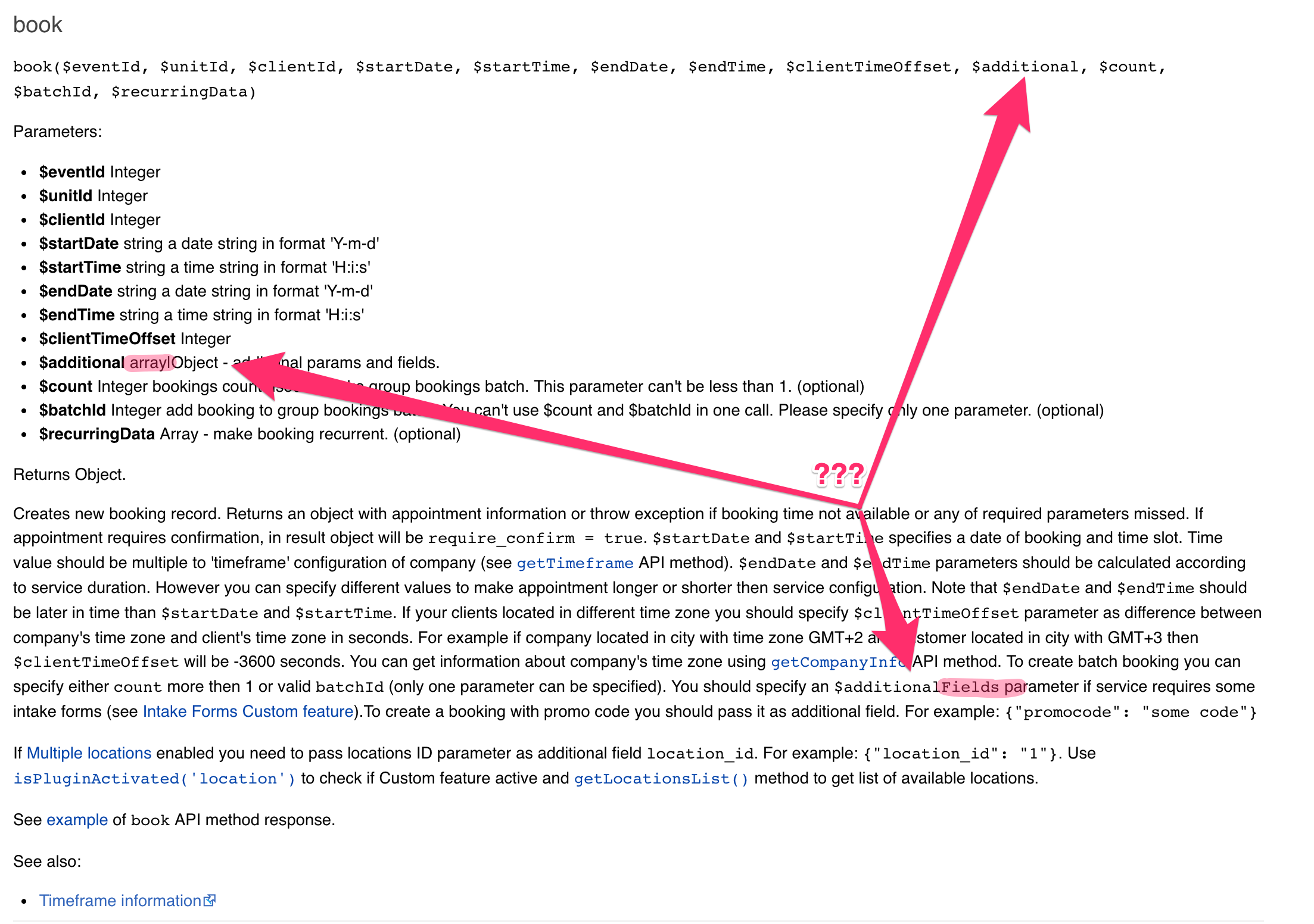Follow the Multiple locations link
Viewport: 1314px width, 924px height.
(89, 753)
